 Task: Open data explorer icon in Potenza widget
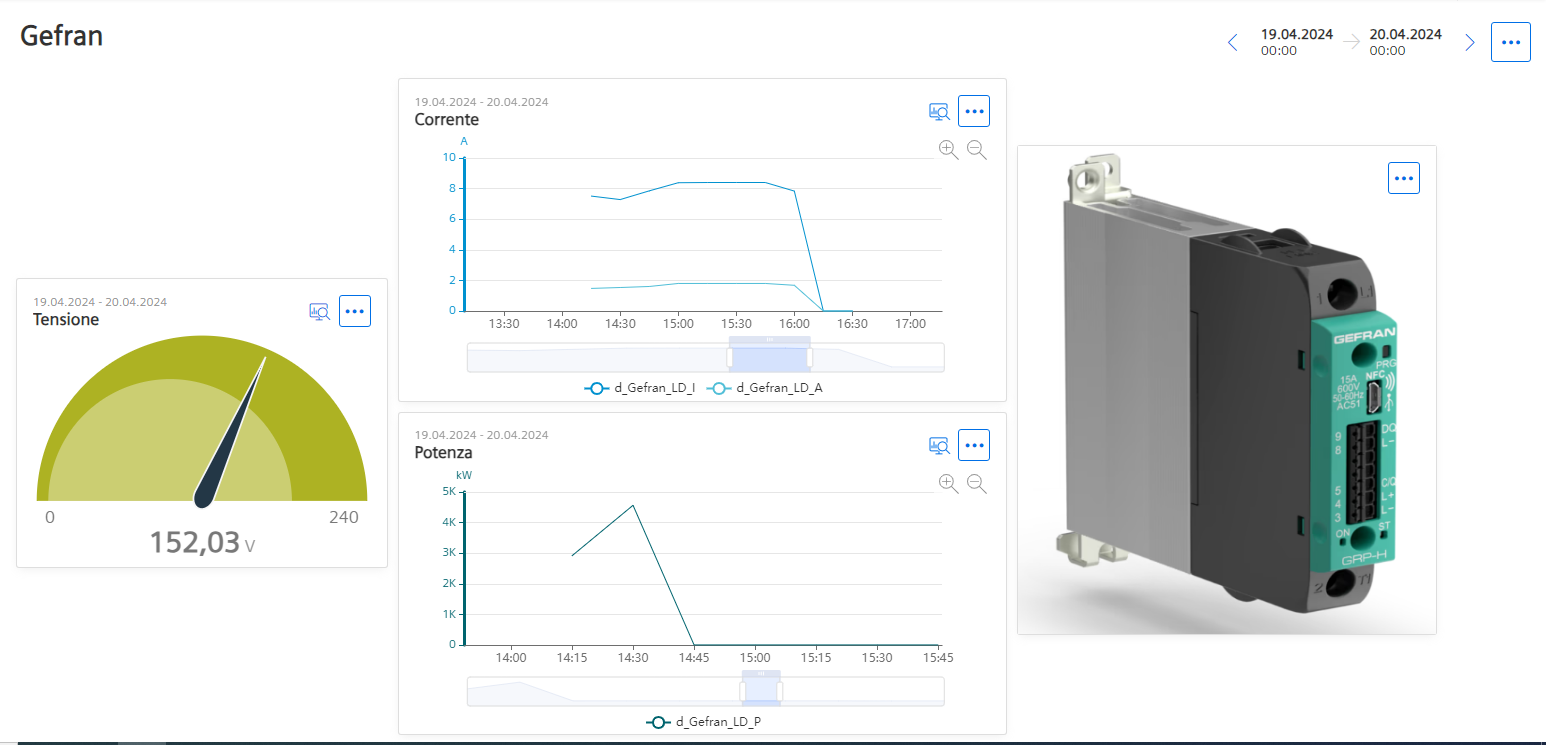(938, 446)
